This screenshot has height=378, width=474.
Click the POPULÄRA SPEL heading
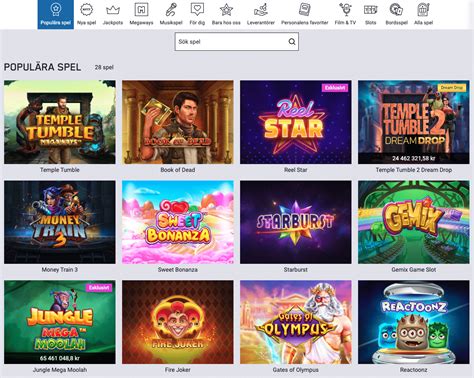tap(42, 67)
